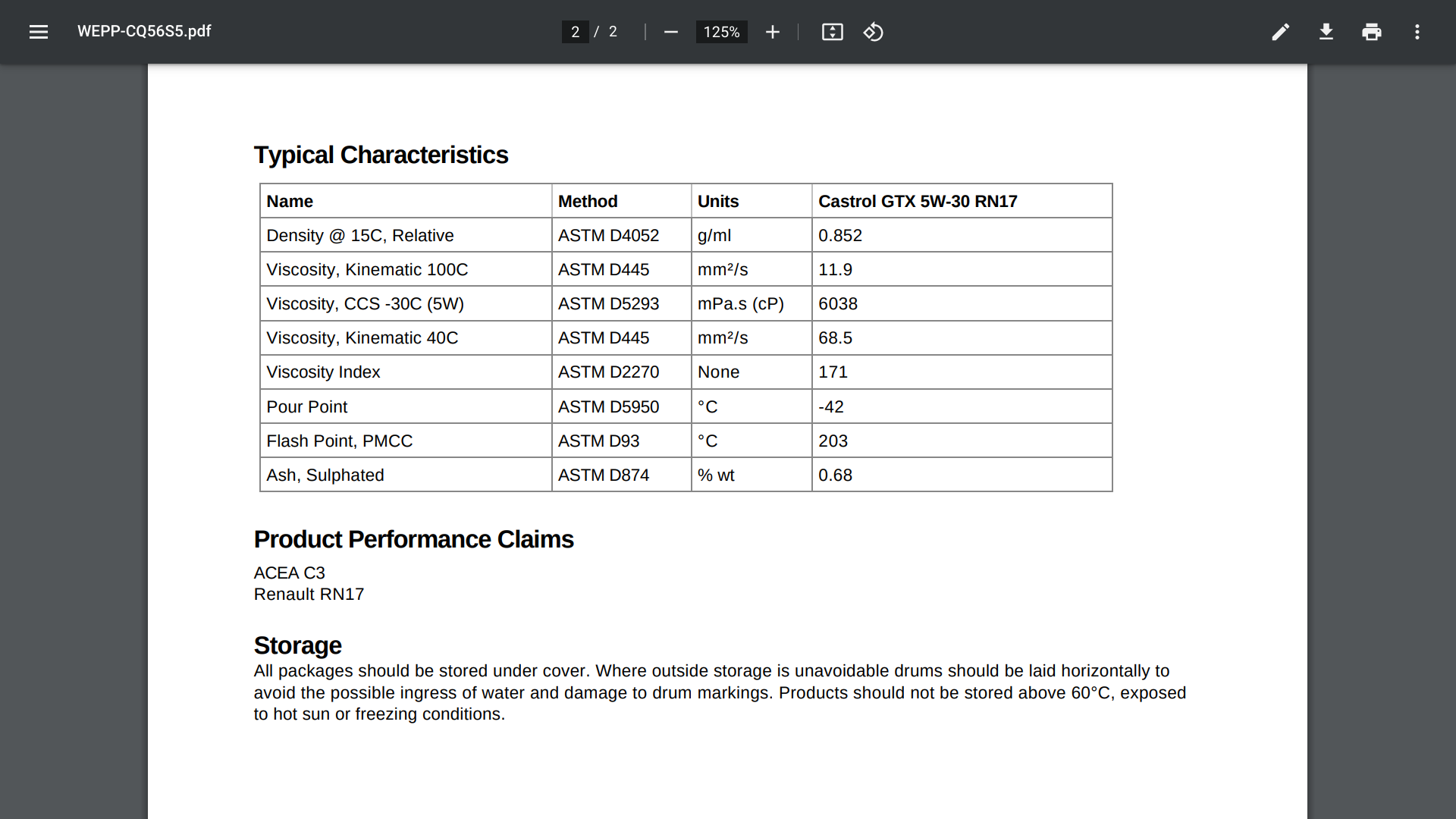Print the document

coord(1371,32)
